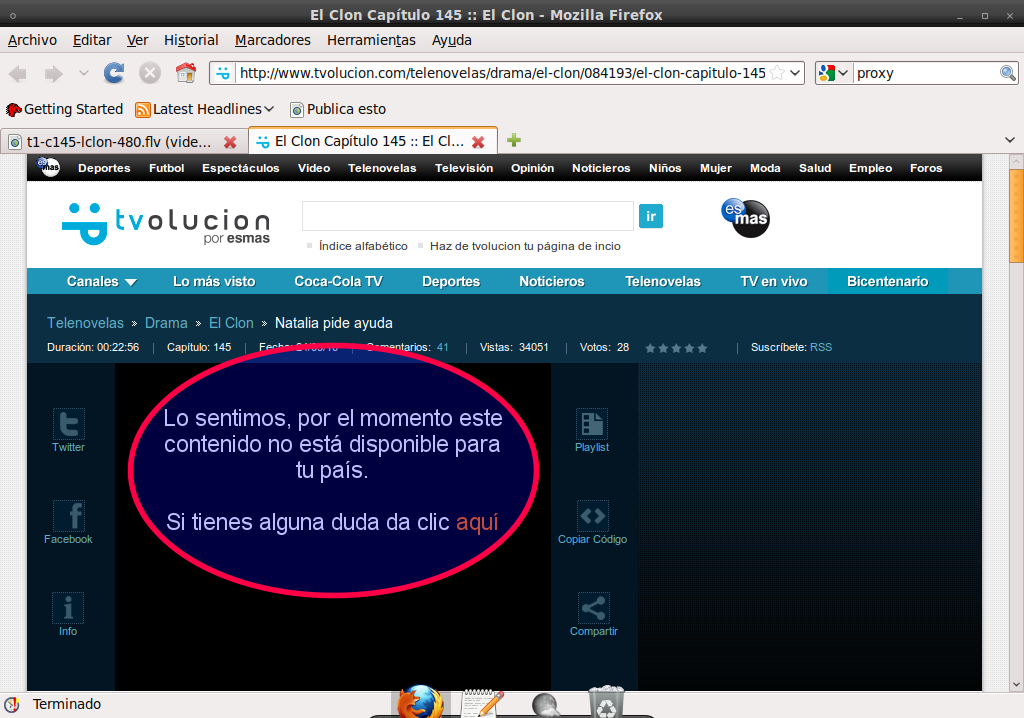Open the Getting Started bookmark
The height and width of the screenshot is (718, 1024).
(65, 109)
